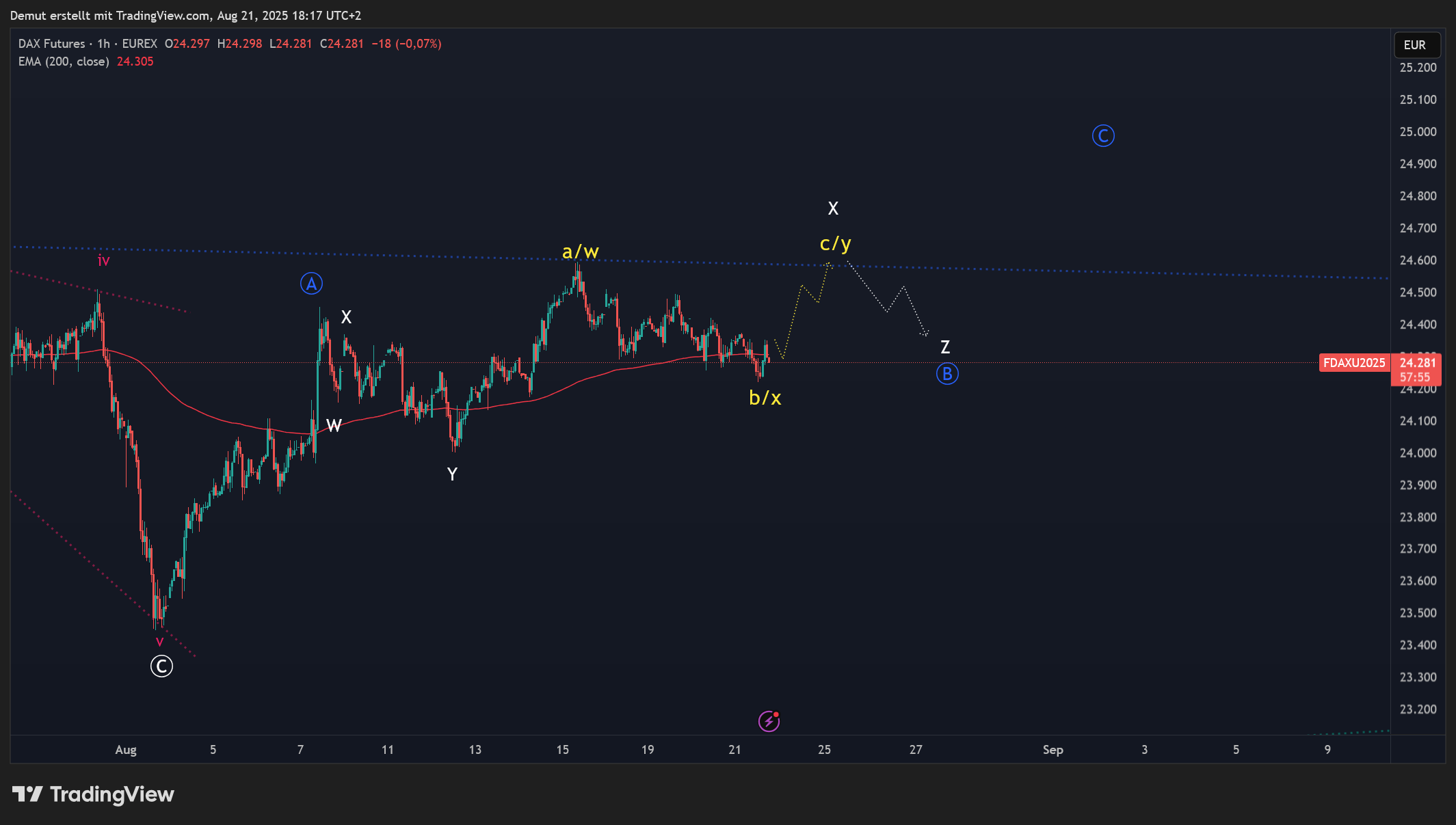Click the TradingView logo
Image resolution: width=1456 pixels, height=825 pixels.
pyautogui.click(x=93, y=794)
